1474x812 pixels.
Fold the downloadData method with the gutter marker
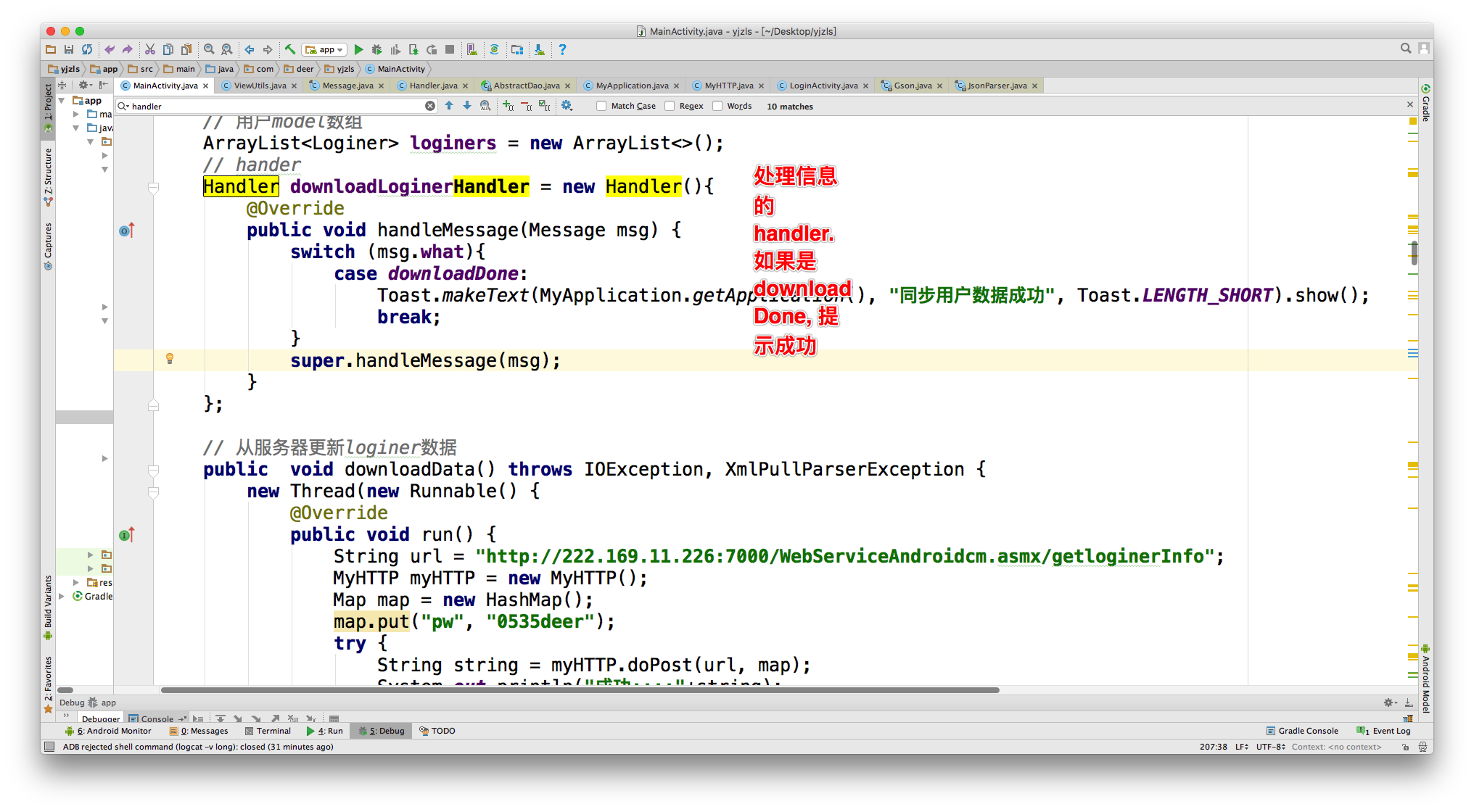coord(153,471)
